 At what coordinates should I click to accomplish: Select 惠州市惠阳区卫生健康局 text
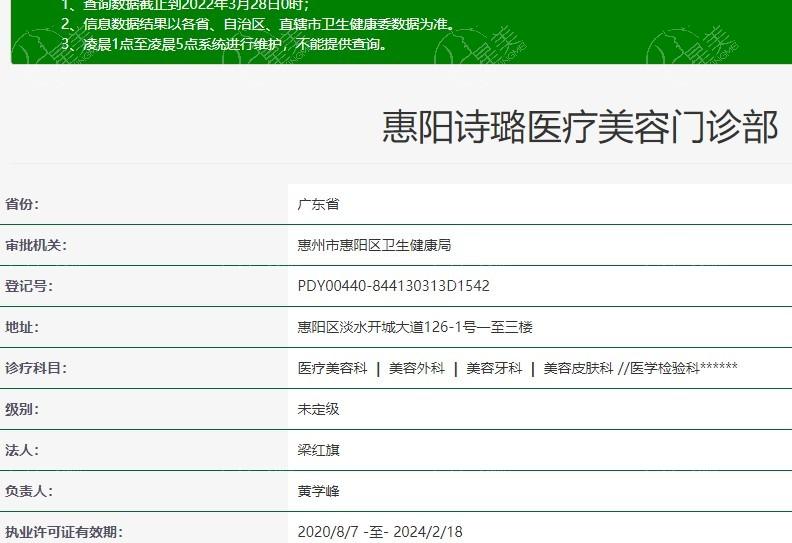[x=374, y=245]
